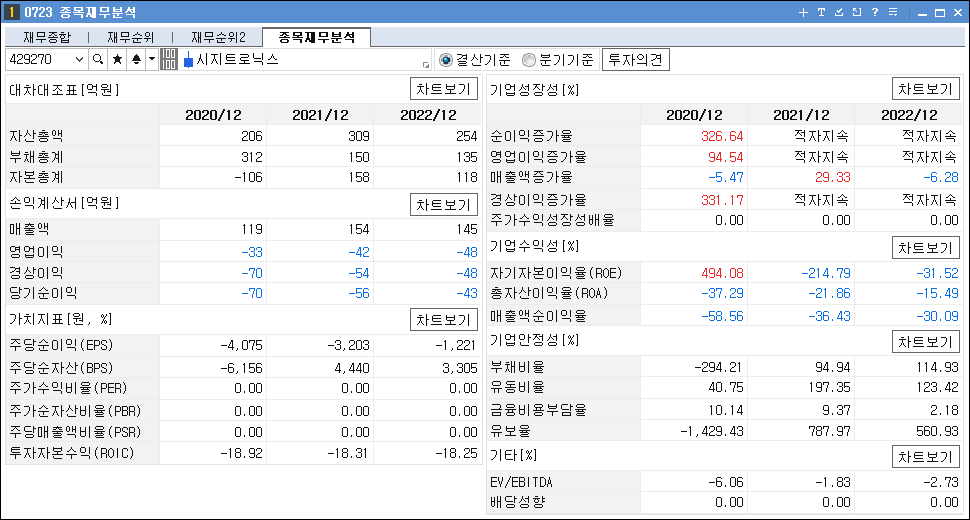
Task: Click the 투자자본수익(ROIC) value -18.92
Action: click(242, 453)
